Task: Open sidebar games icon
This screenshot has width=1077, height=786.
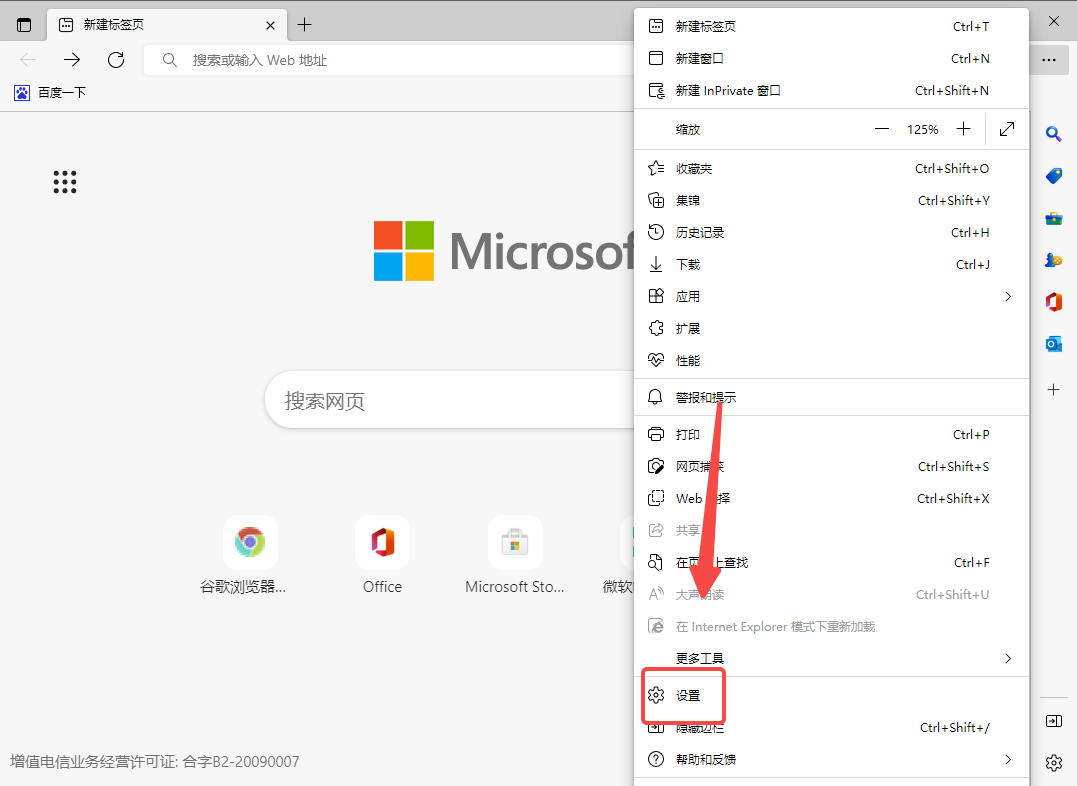Action: coord(1054,260)
